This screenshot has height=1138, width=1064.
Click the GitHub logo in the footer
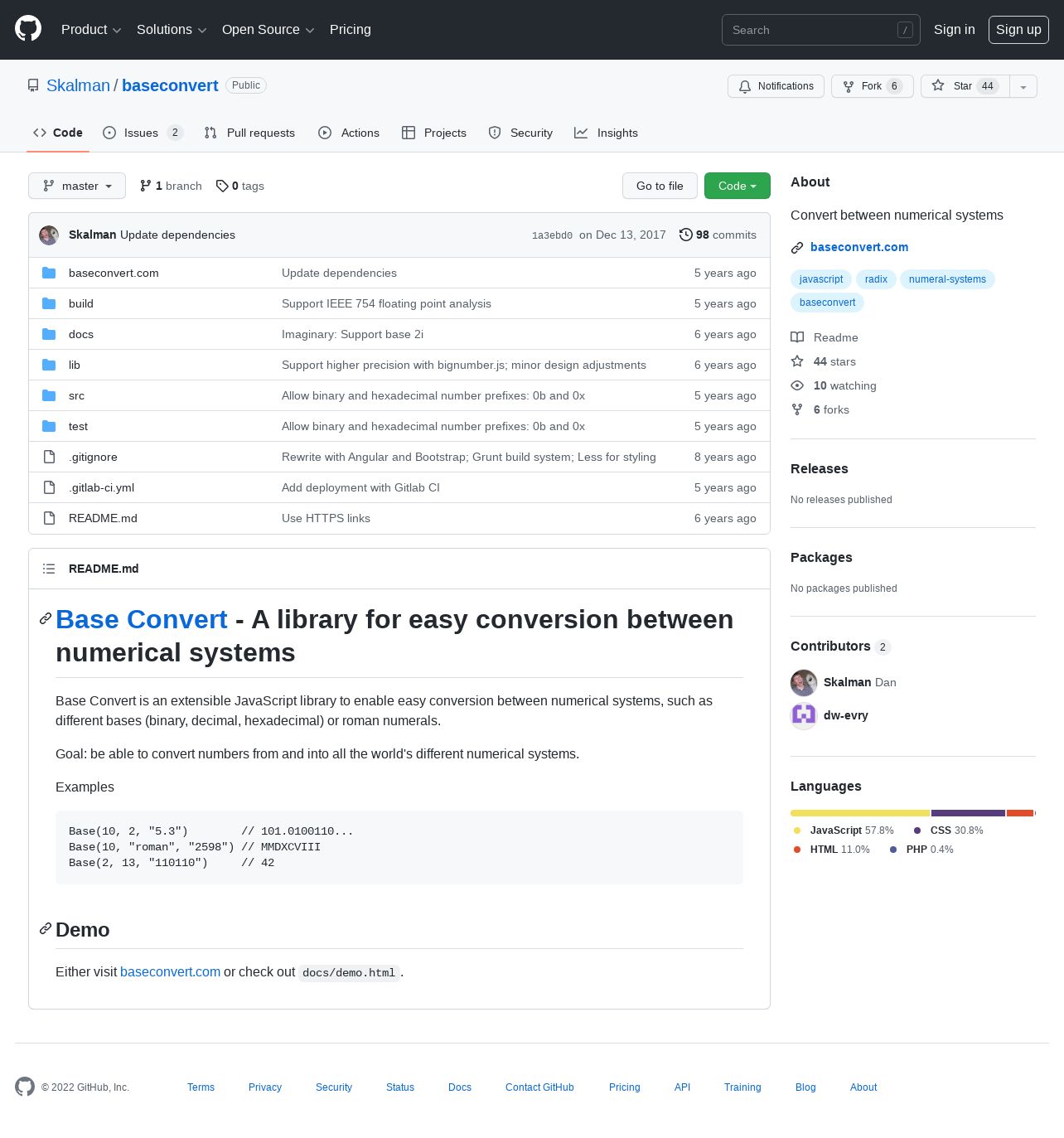point(25,1087)
